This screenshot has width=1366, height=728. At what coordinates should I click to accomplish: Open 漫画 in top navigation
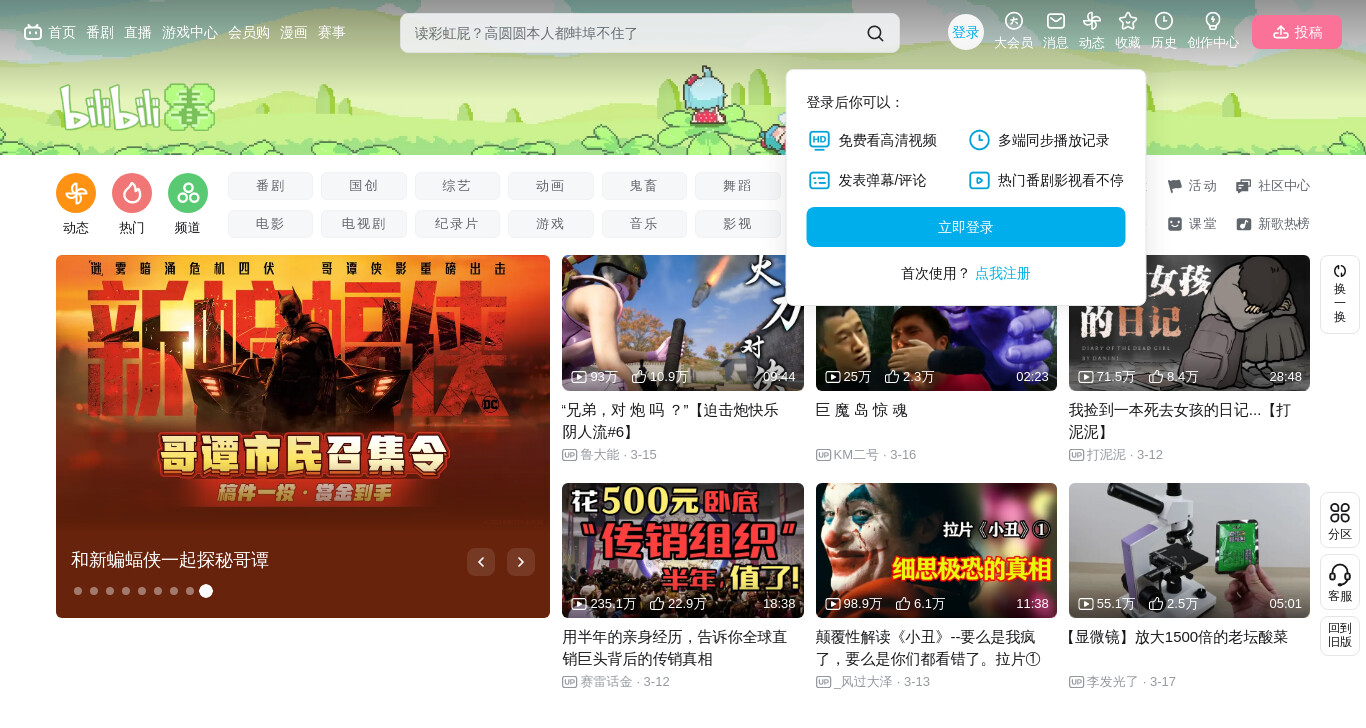294,32
